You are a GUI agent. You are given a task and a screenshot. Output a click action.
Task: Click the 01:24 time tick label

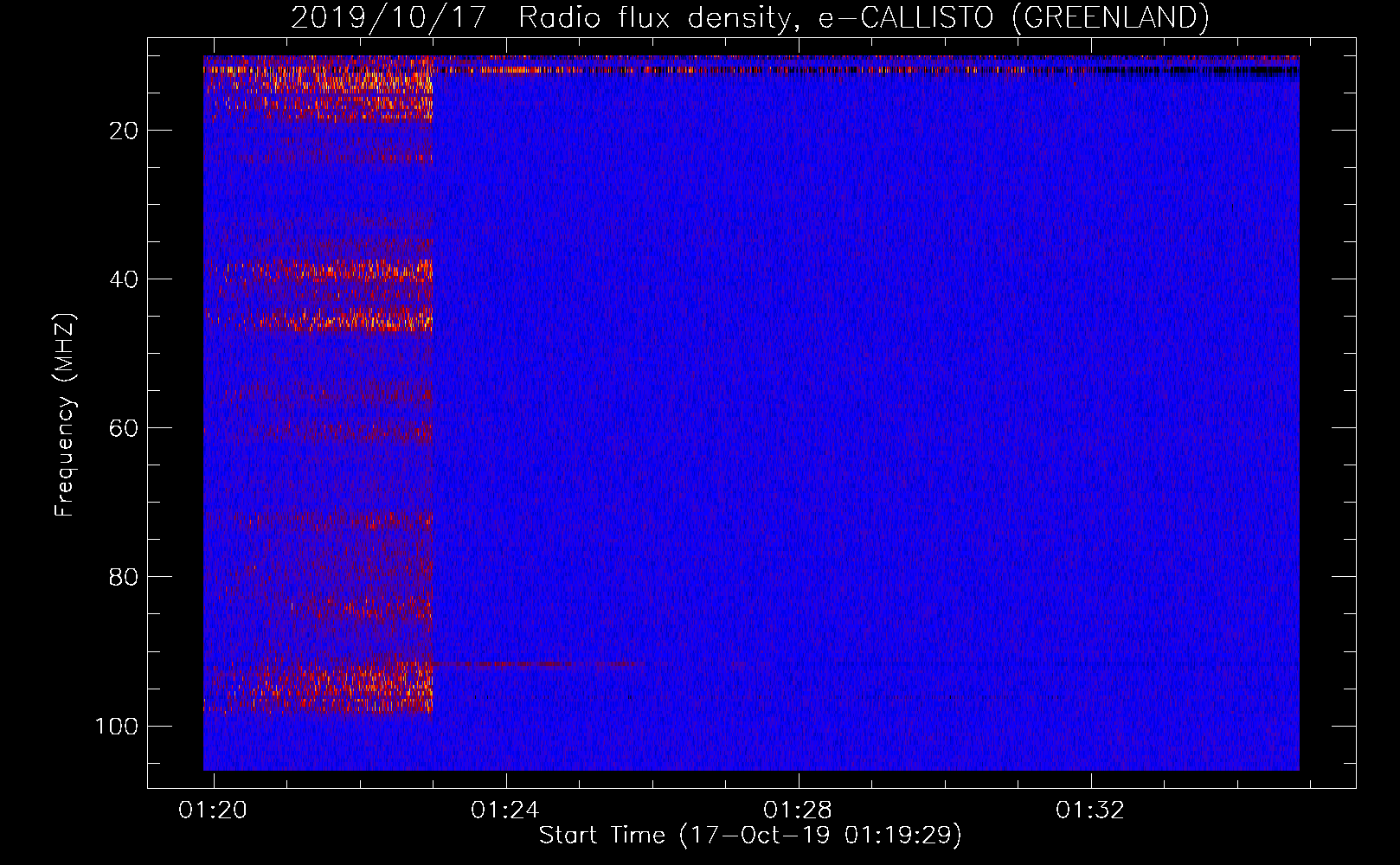[x=505, y=810]
